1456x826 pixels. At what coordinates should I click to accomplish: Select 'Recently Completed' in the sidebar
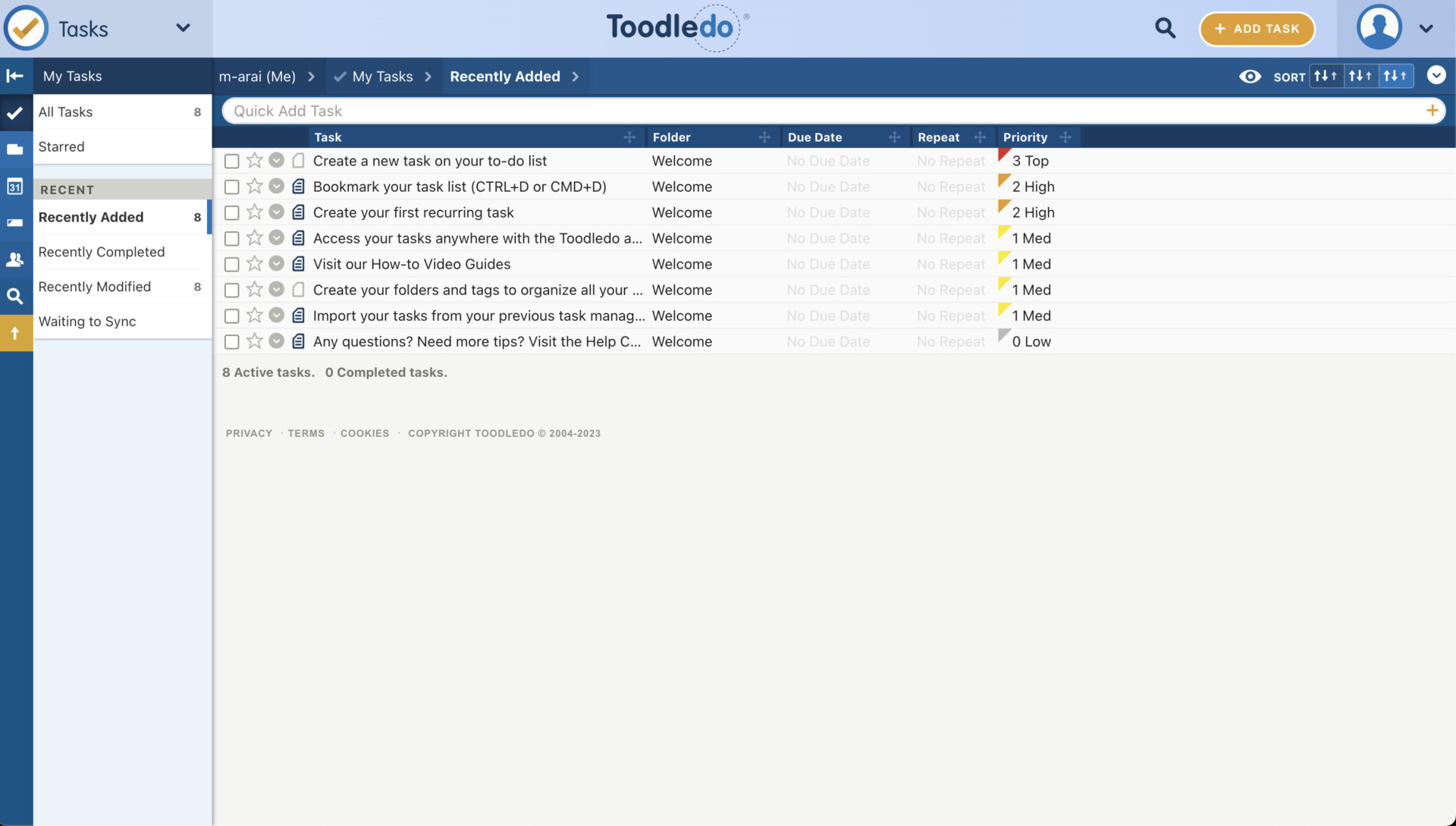pyautogui.click(x=102, y=252)
